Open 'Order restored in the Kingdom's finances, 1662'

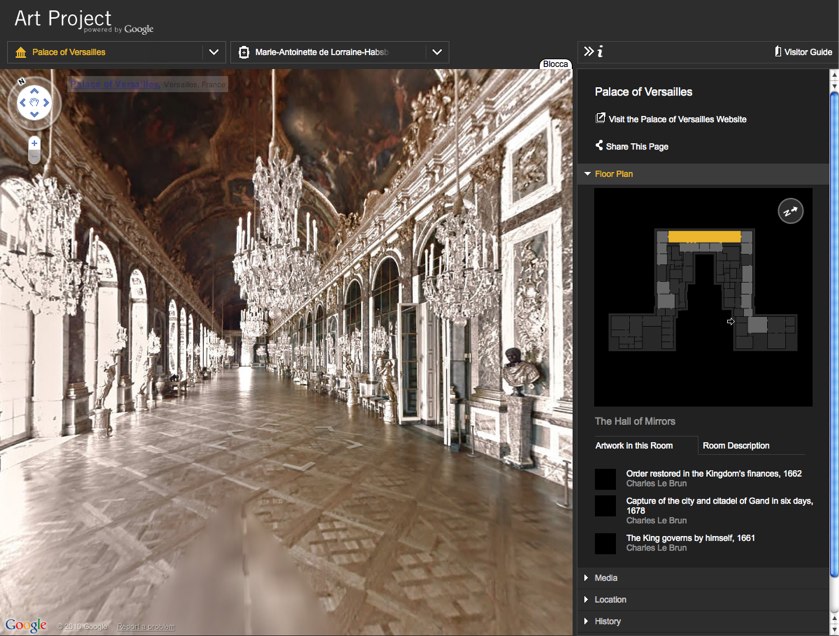714,473
